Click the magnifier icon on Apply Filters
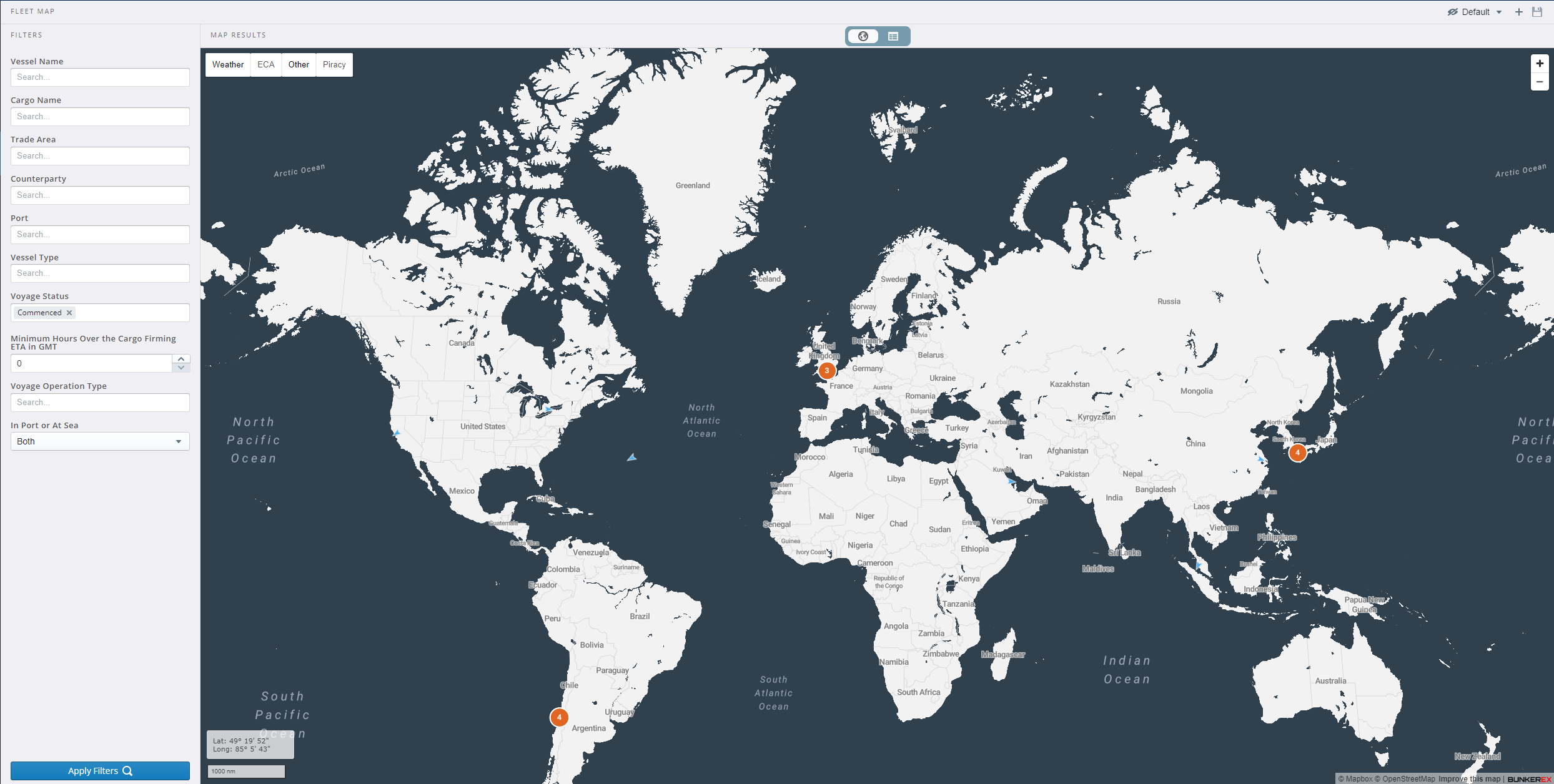This screenshot has height=784, width=1554. point(127,770)
